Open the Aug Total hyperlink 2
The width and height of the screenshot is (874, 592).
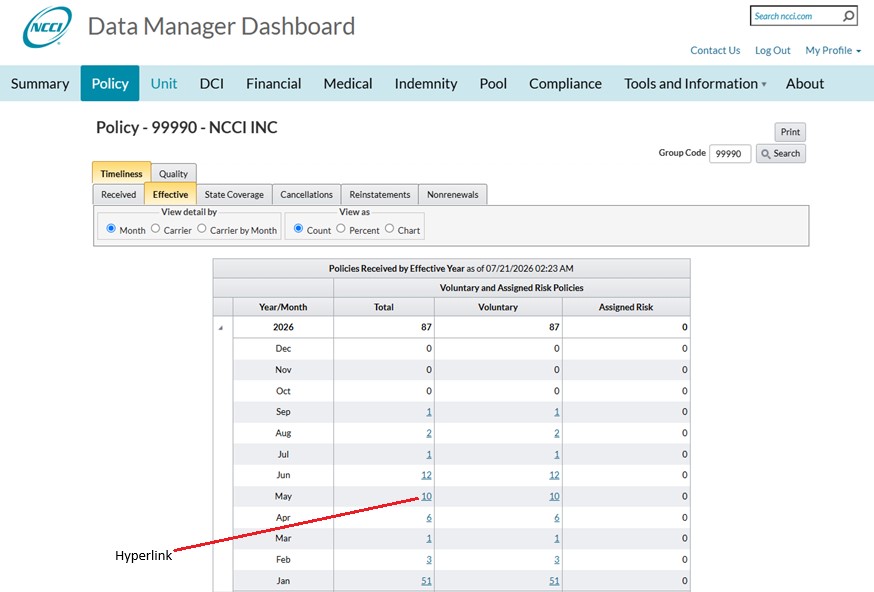point(429,433)
